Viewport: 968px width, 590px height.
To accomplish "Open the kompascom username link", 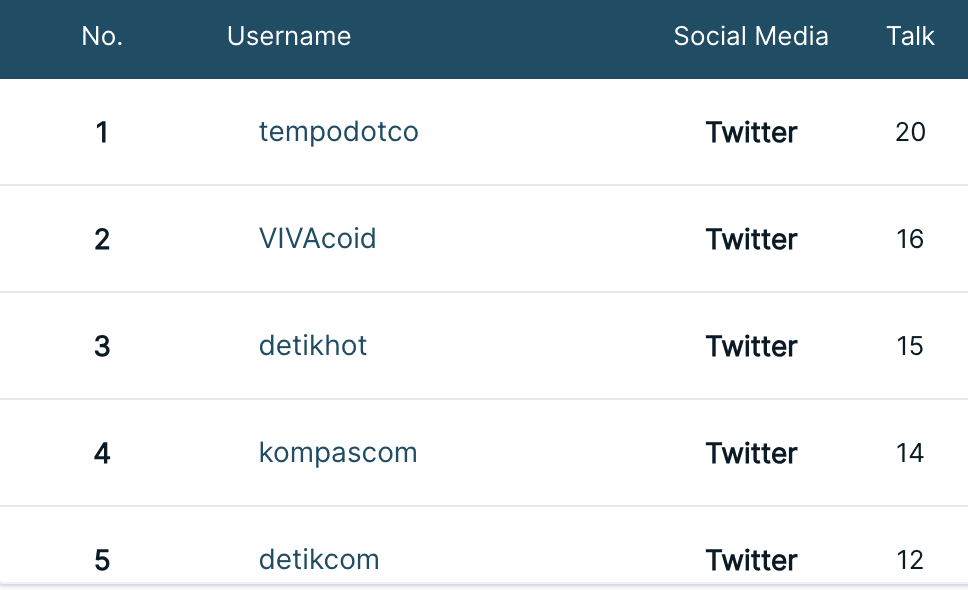I will [x=338, y=454].
